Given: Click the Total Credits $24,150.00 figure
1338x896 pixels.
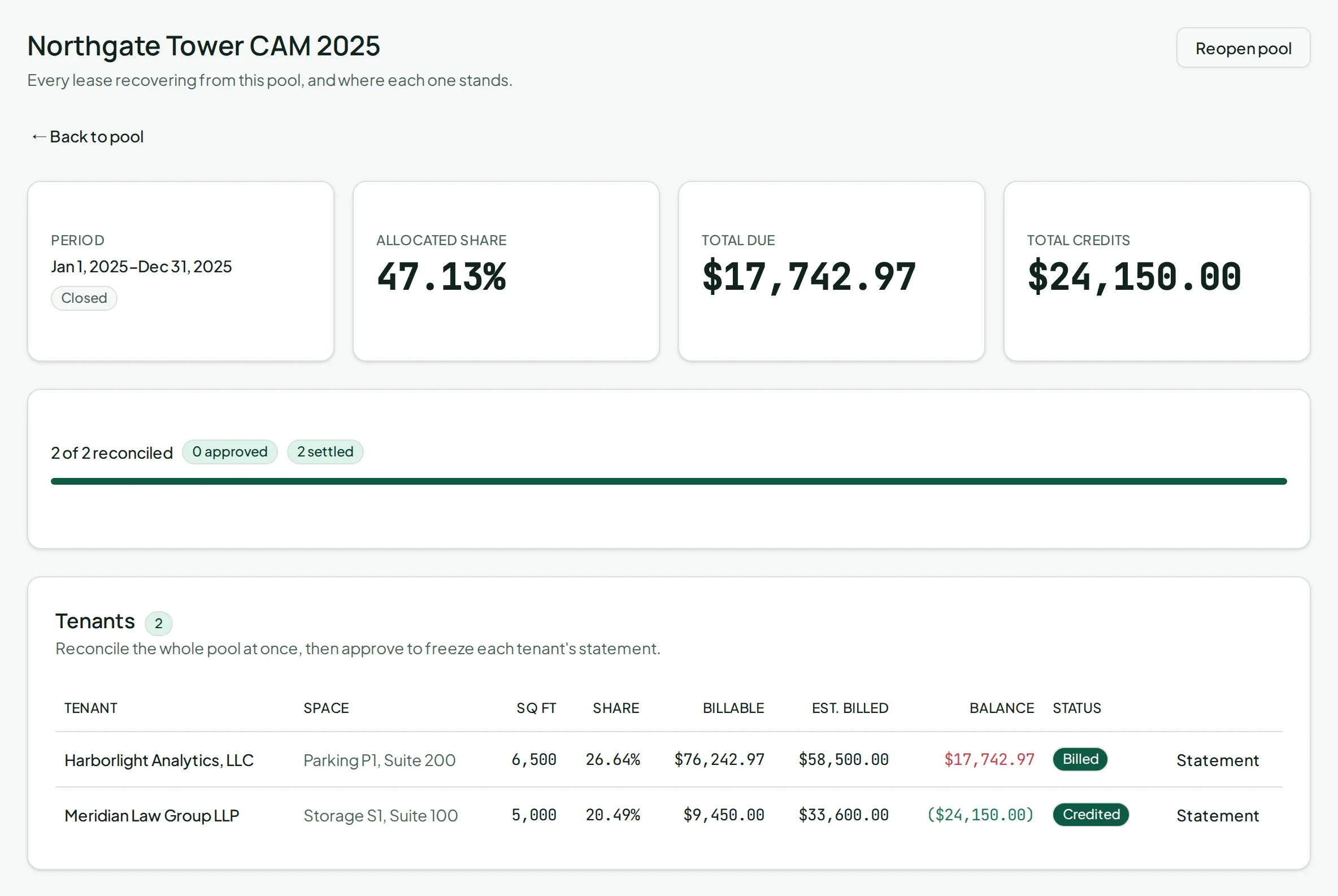Looking at the screenshot, I should [x=1134, y=277].
